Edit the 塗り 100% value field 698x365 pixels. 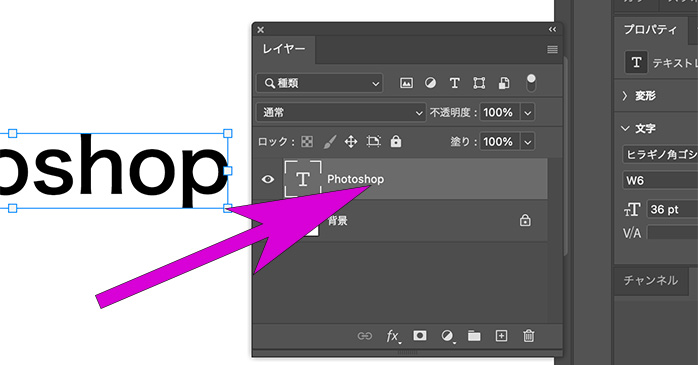pos(499,142)
